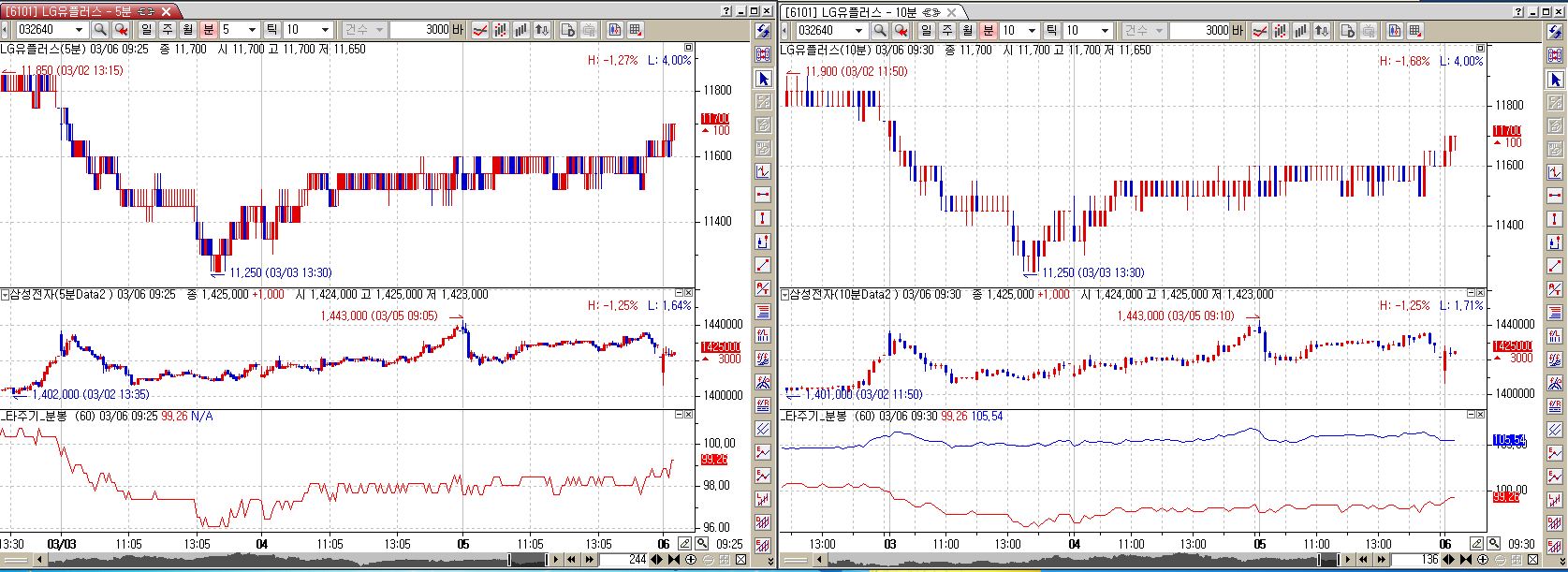Viewport: 1568px width, 572px height.
Task: Click the bar count field showing 136
Action: pos(1415,559)
